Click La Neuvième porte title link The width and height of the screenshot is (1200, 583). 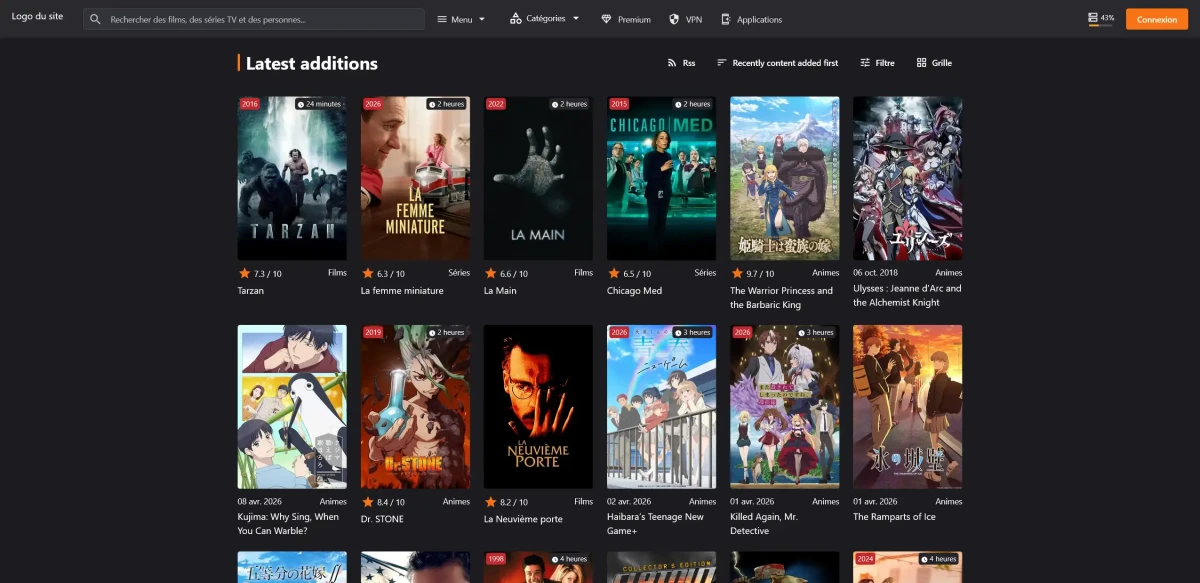[x=523, y=519]
